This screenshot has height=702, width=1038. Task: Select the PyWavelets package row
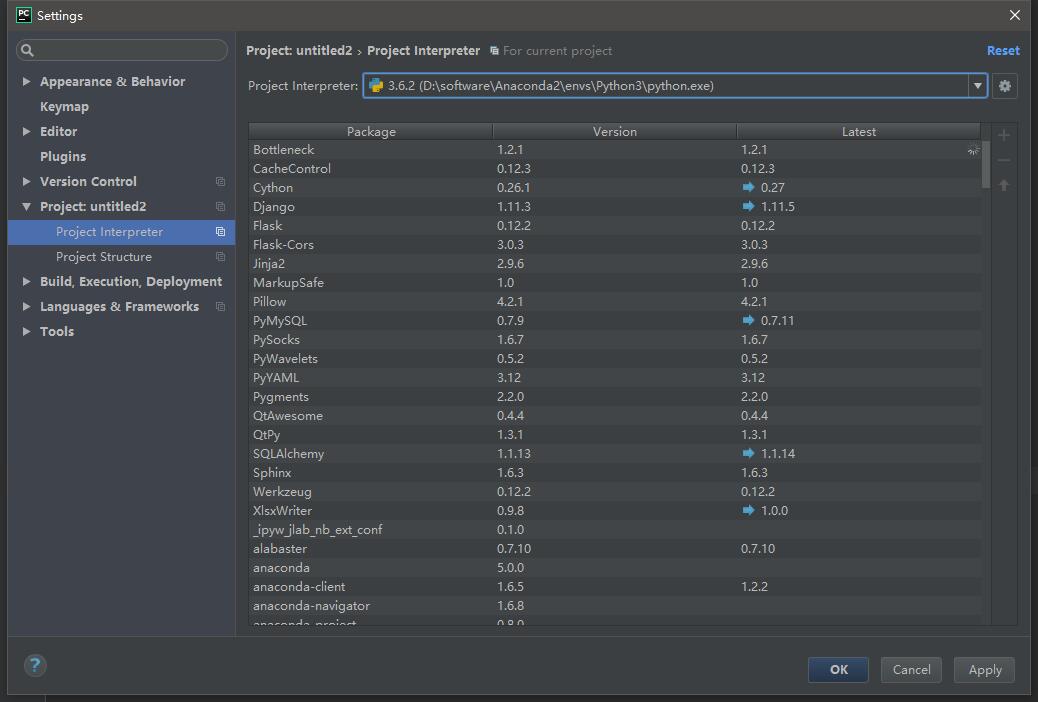tap(615, 358)
